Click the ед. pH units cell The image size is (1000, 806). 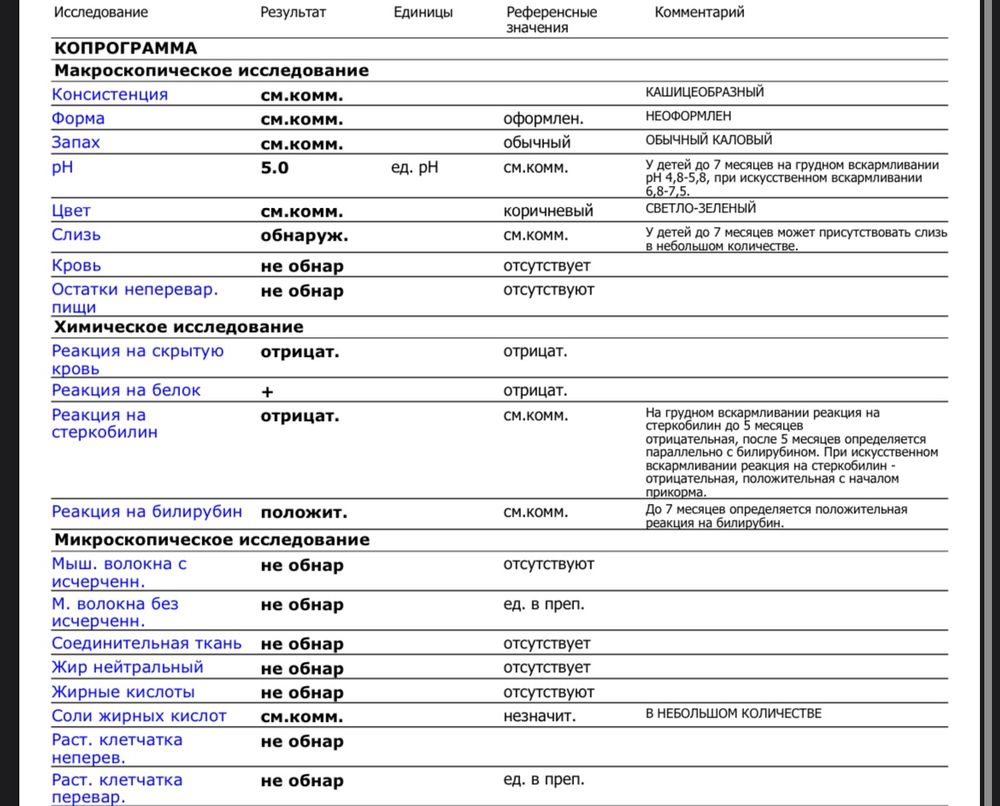pos(415,167)
